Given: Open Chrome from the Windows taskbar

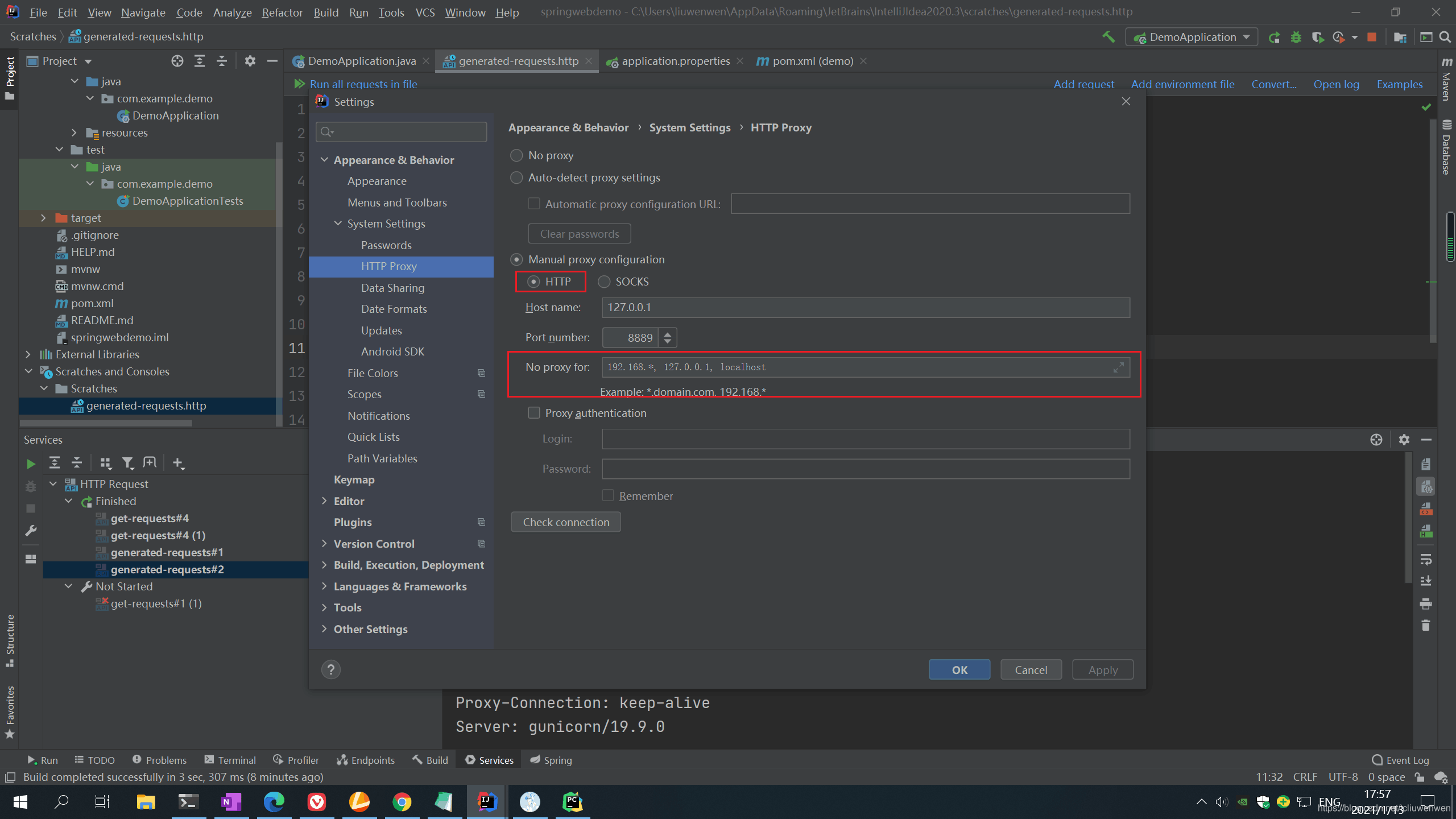Looking at the screenshot, I should click(x=402, y=802).
